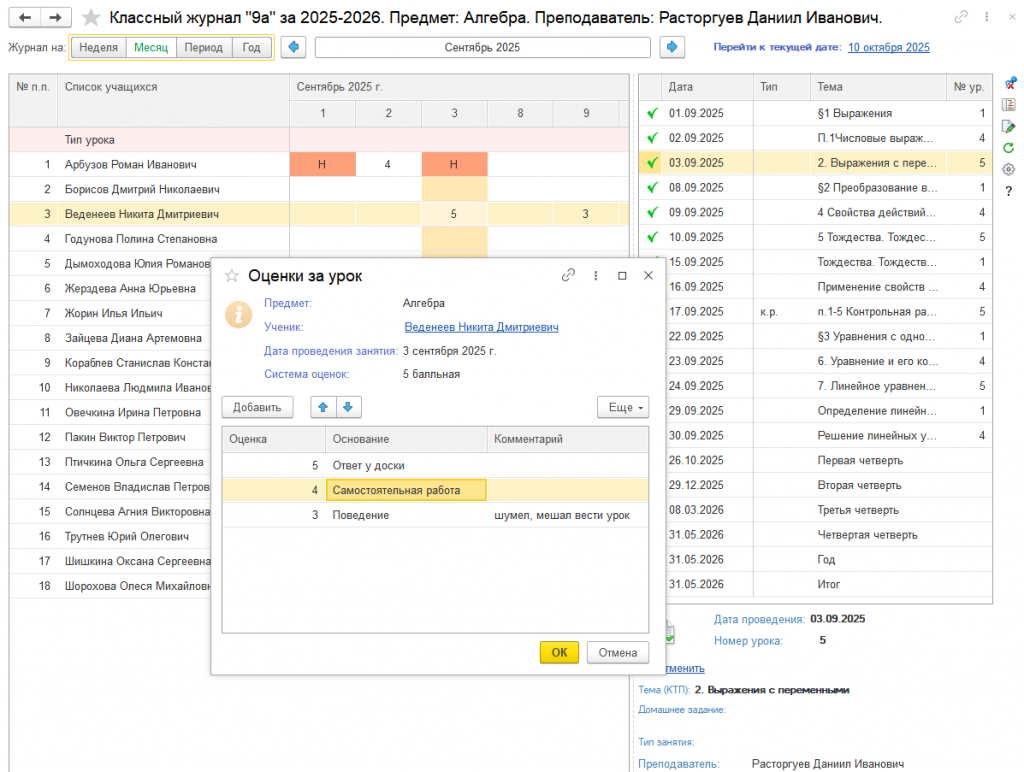The height and width of the screenshot is (772, 1024).
Task: Select lesson topic '§1 Выражения'
Action: tap(855, 113)
